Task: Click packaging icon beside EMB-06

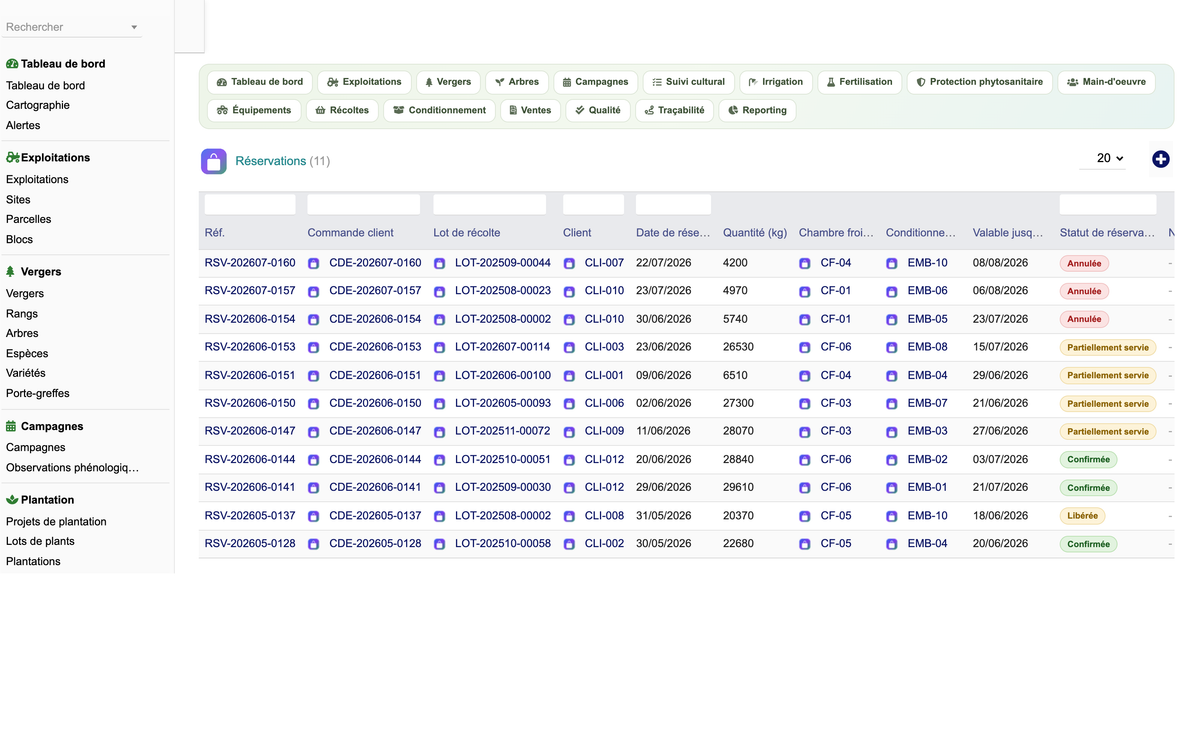Action: pos(892,292)
